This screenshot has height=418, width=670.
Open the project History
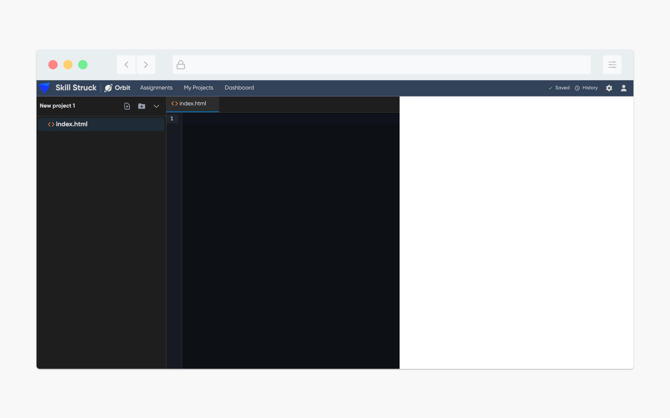586,88
